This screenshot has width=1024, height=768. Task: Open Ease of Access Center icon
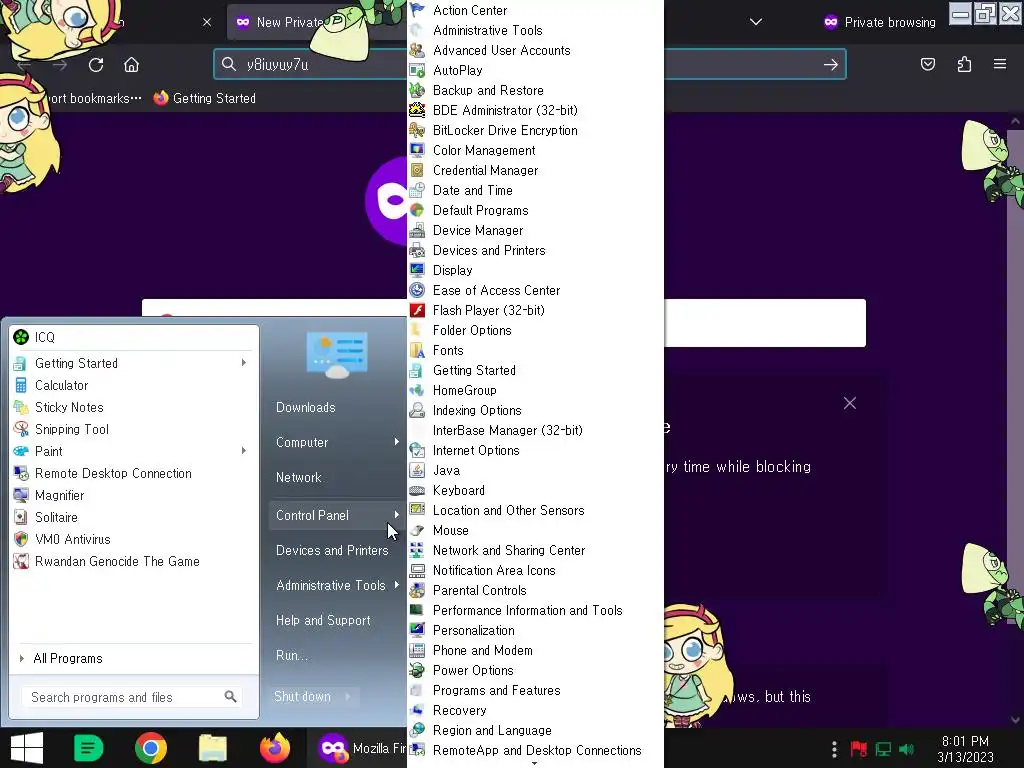pos(417,291)
